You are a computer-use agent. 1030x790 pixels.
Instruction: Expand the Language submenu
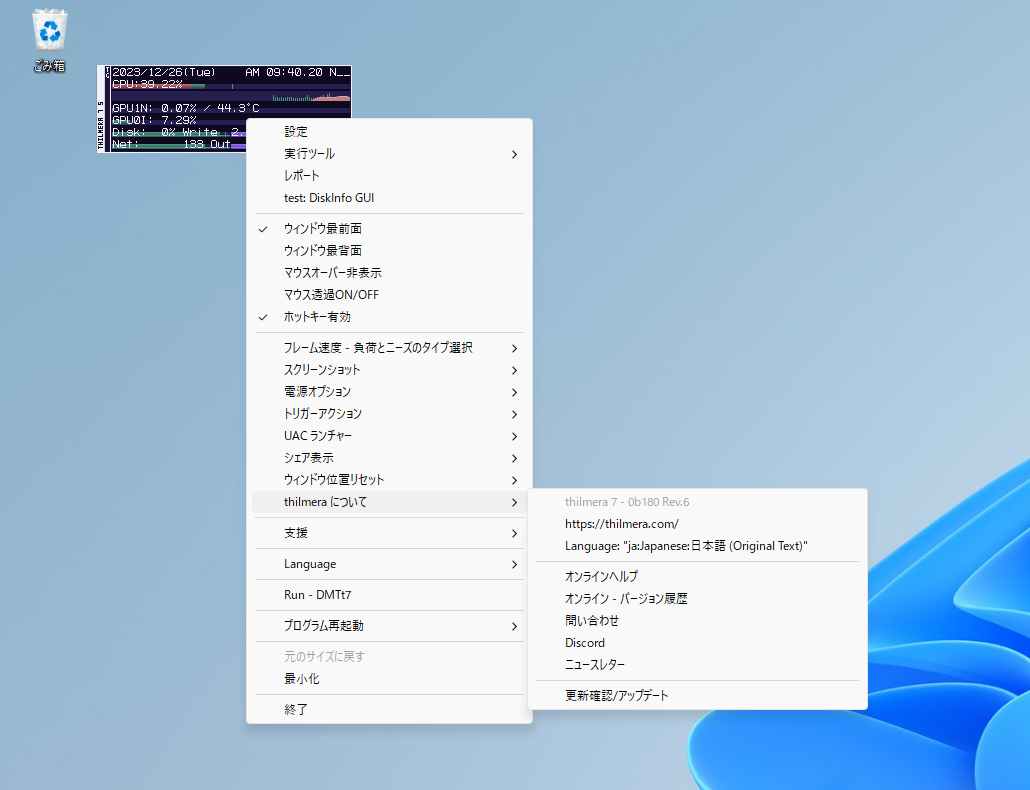click(389, 563)
